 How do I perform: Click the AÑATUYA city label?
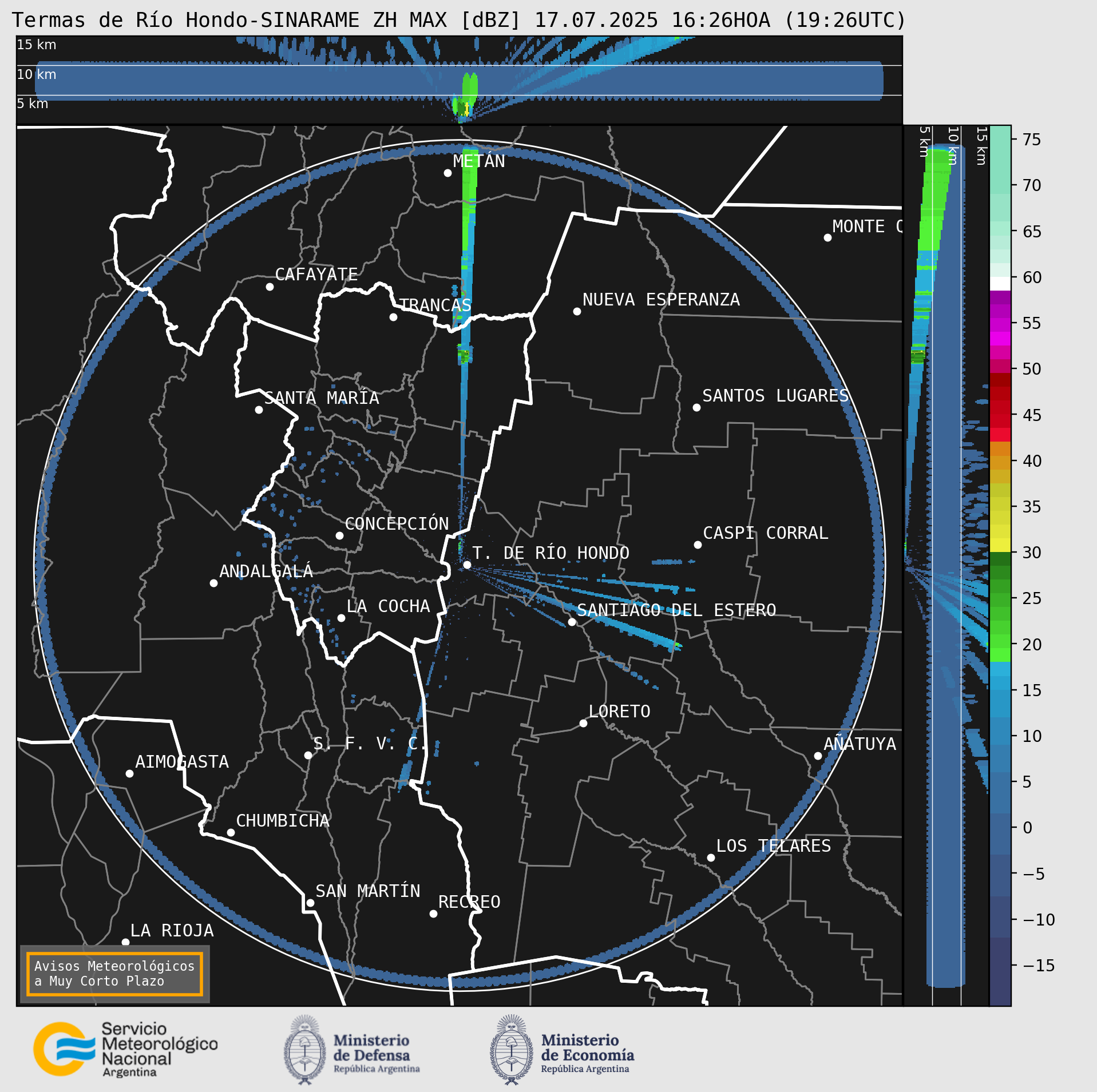pos(860,744)
